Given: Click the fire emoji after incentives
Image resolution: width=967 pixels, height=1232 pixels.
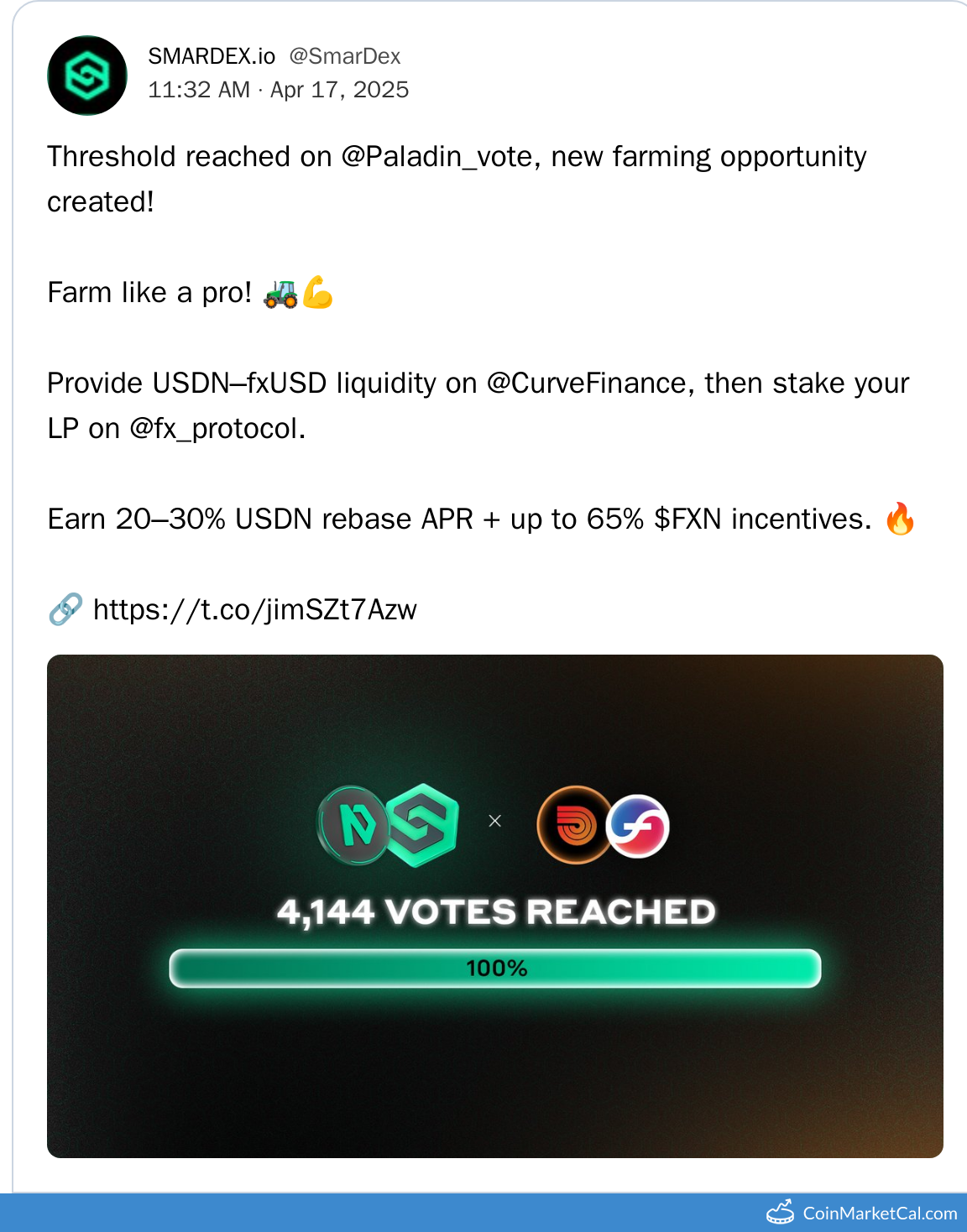Looking at the screenshot, I should (x=900, y=519).
